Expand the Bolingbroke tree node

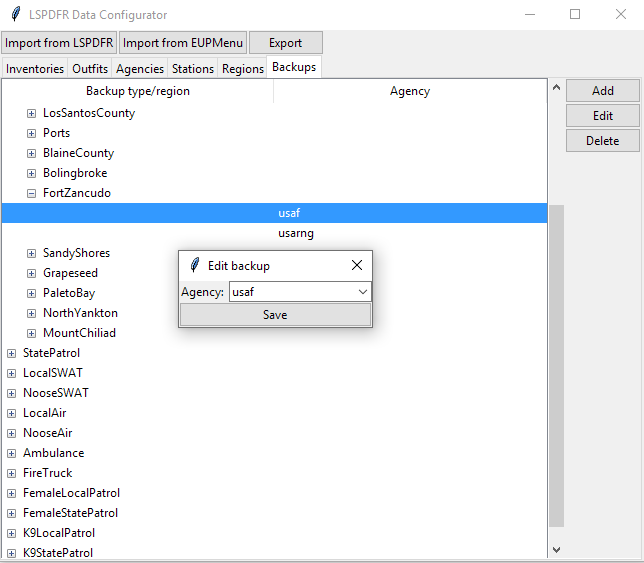[31, 173]
